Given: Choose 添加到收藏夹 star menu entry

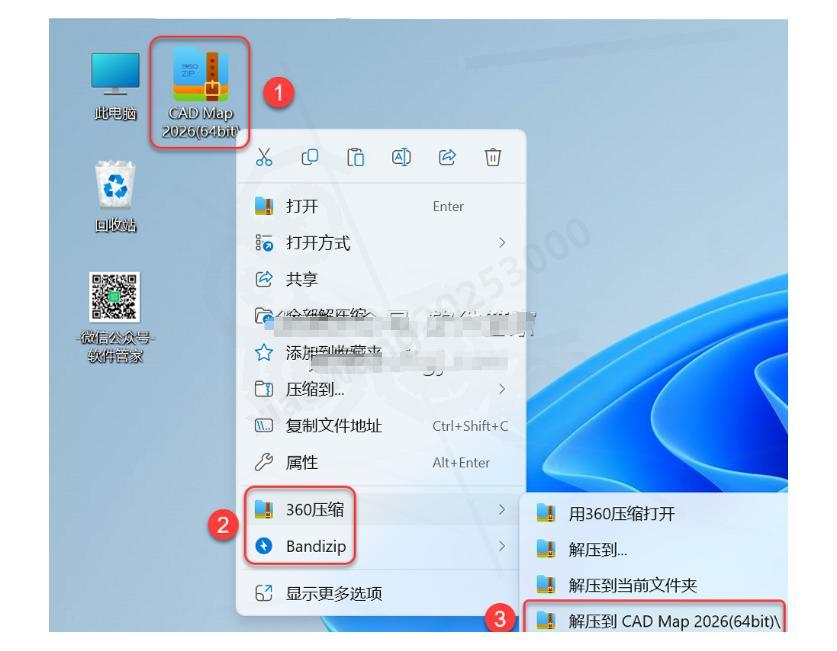Looking at the screenshot, I should [x=381, y=352].
